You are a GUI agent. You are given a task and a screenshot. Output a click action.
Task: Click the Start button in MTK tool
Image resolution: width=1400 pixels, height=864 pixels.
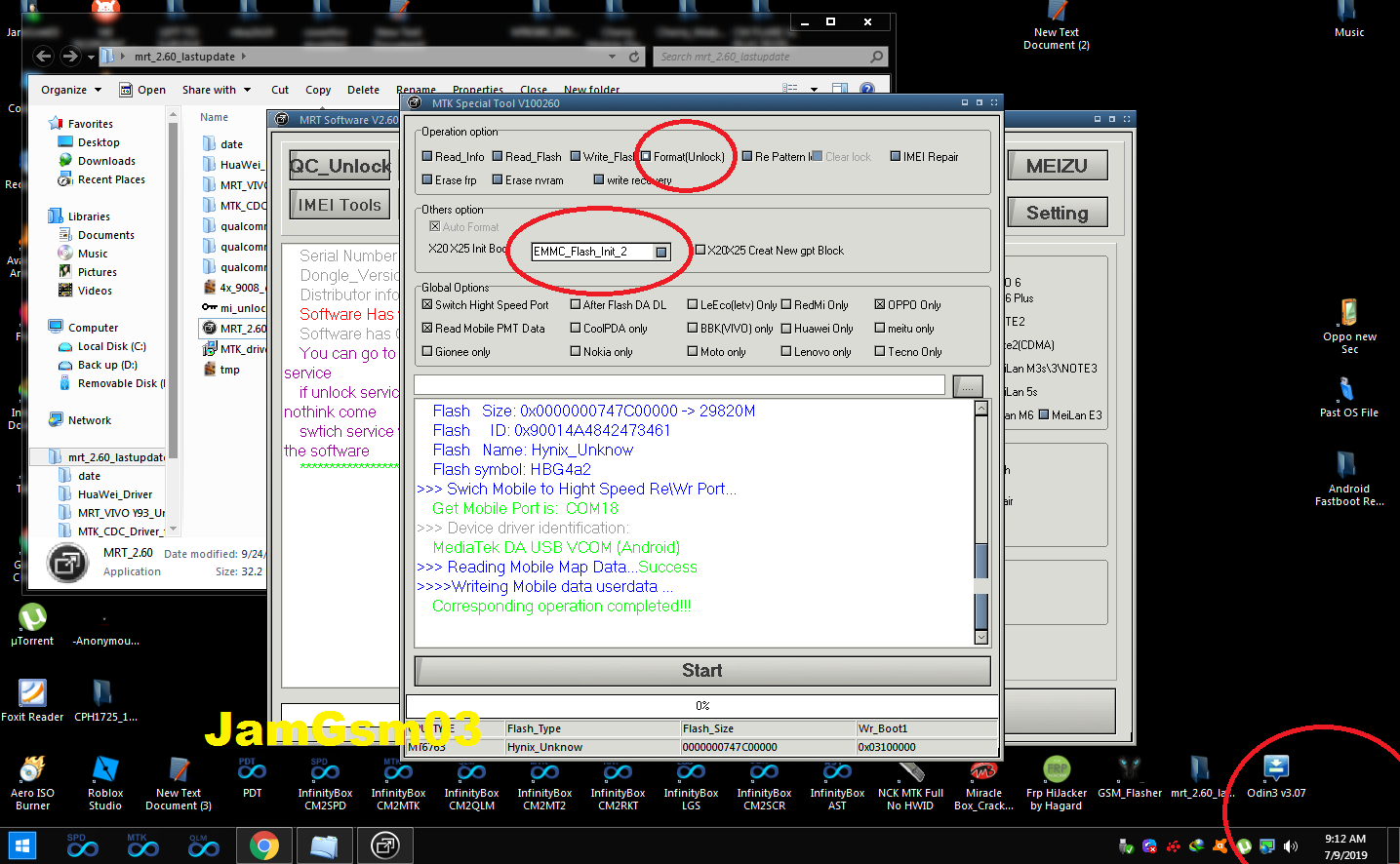pyautogui.click(x=702, y=671)
